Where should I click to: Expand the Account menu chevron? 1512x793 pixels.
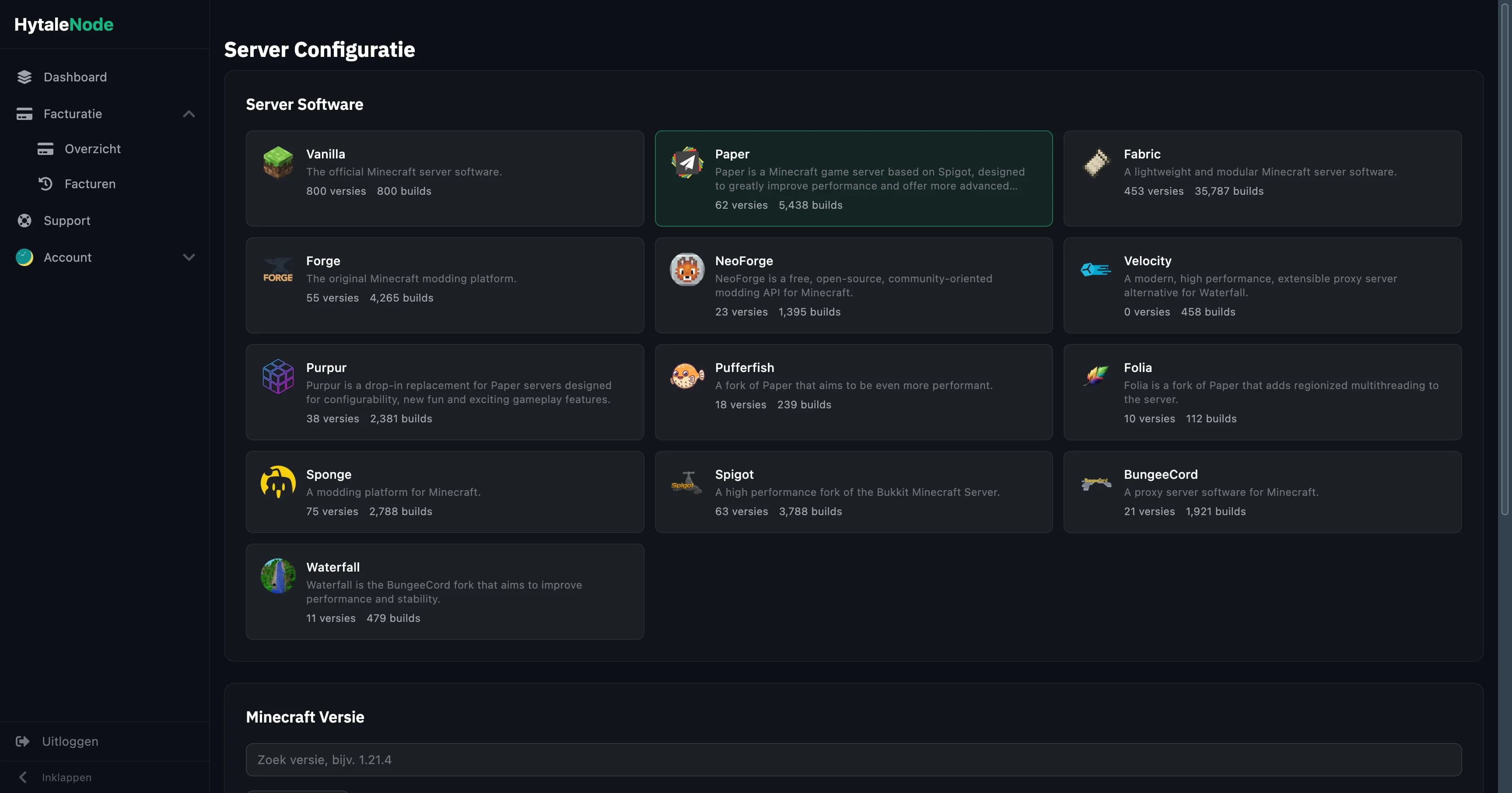click(189, 257)
